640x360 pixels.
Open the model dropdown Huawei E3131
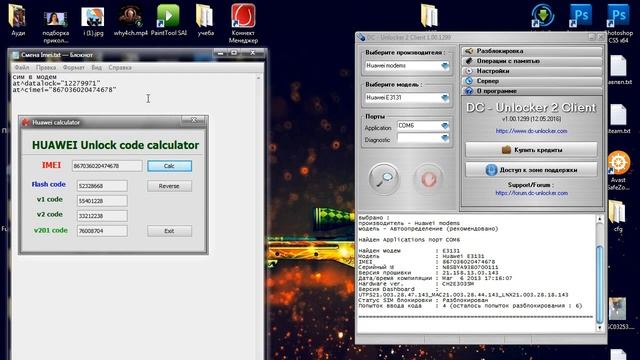444,98
